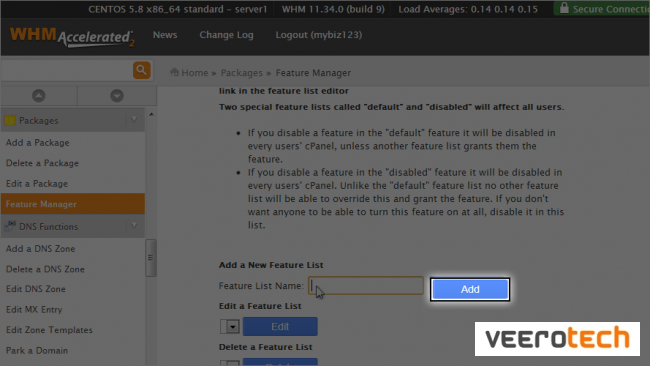The height and width of the screenshot is (366, 650).
Task: Click the sidebar search input box
Action: click(66, 70)
